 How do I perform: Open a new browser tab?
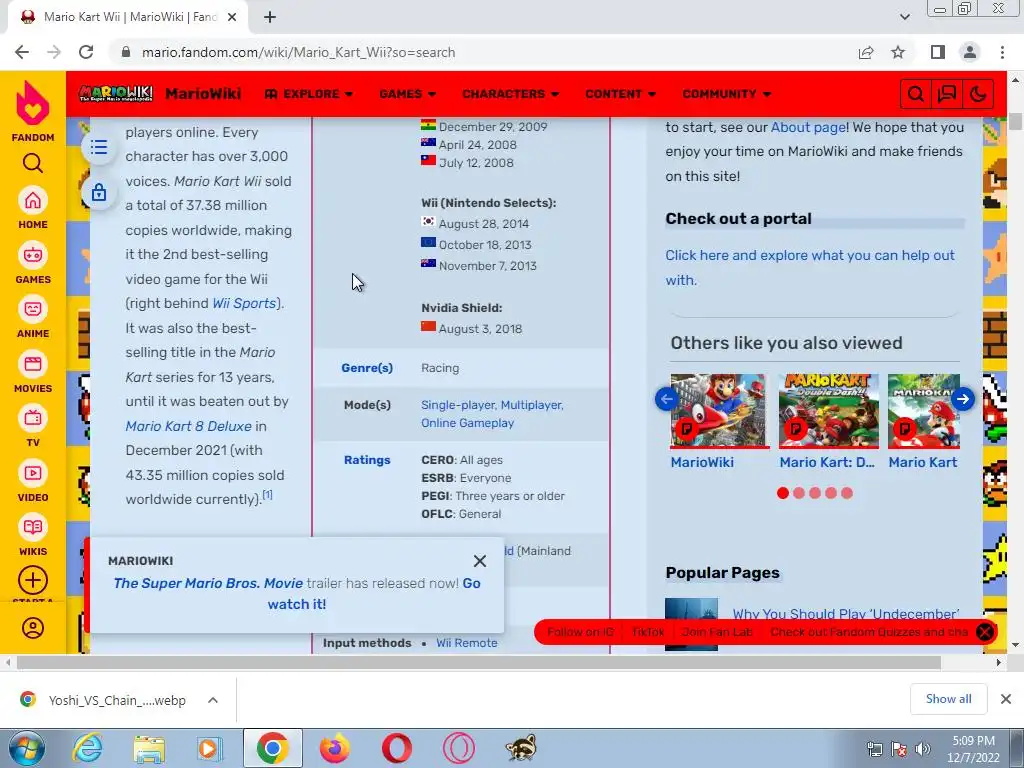(x=270, y=18)
